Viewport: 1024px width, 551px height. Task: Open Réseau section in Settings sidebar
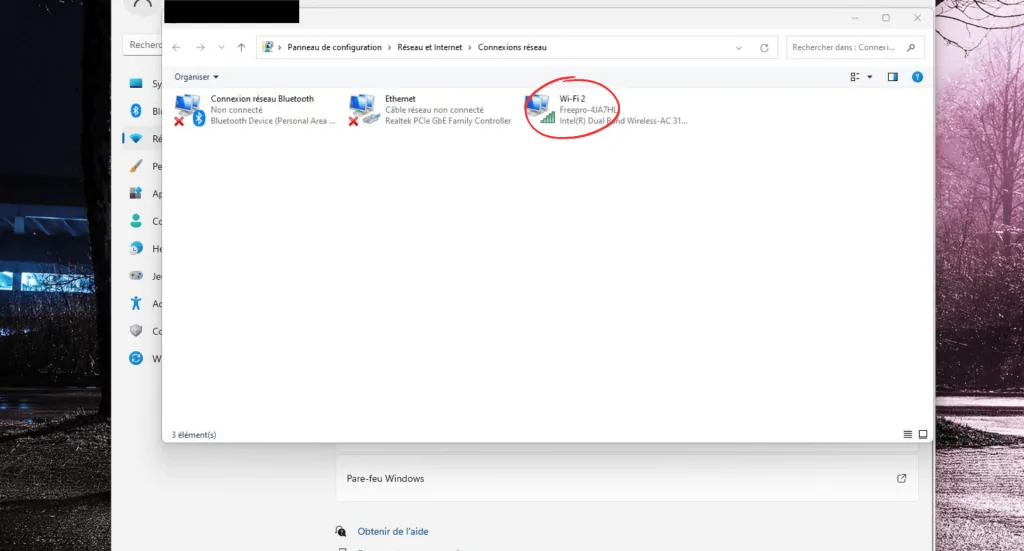(x=136, y=138)
